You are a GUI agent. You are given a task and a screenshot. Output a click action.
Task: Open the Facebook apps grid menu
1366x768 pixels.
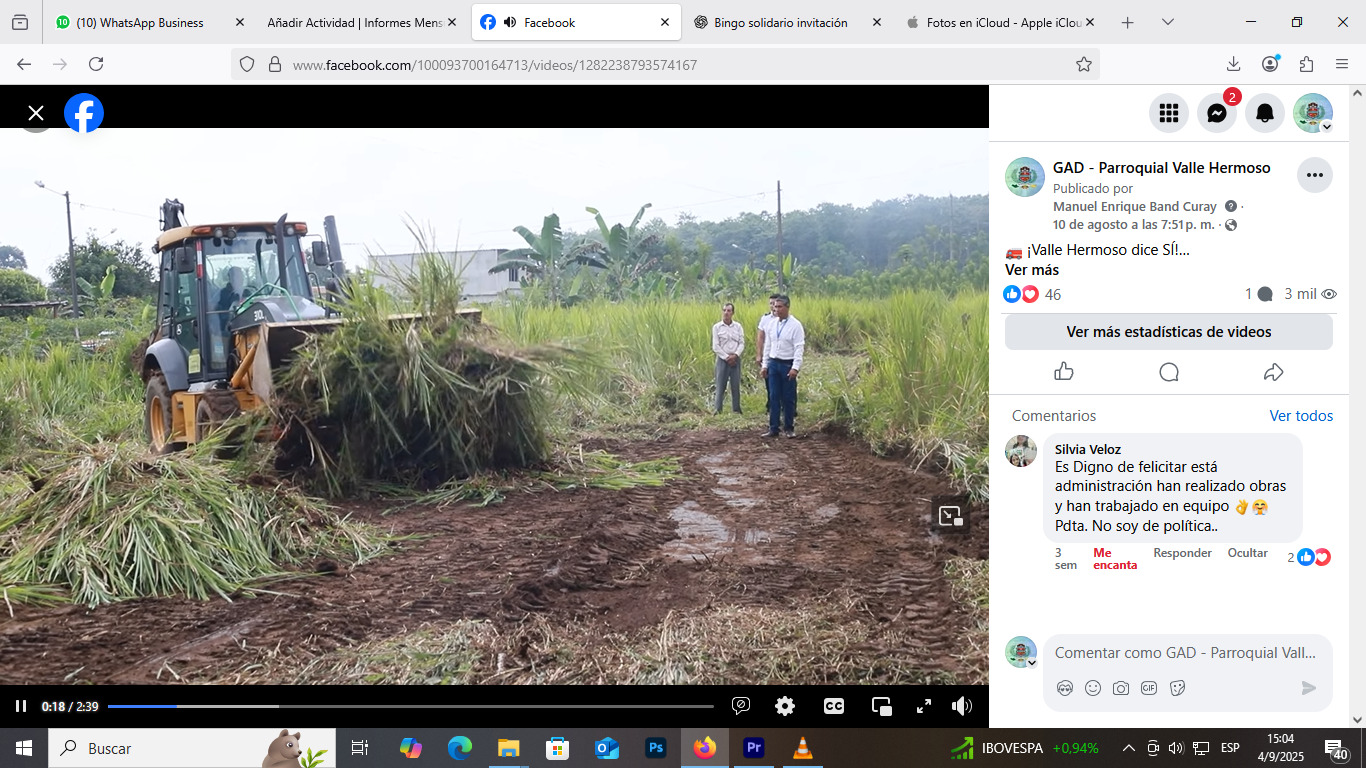click(1168, 113)
